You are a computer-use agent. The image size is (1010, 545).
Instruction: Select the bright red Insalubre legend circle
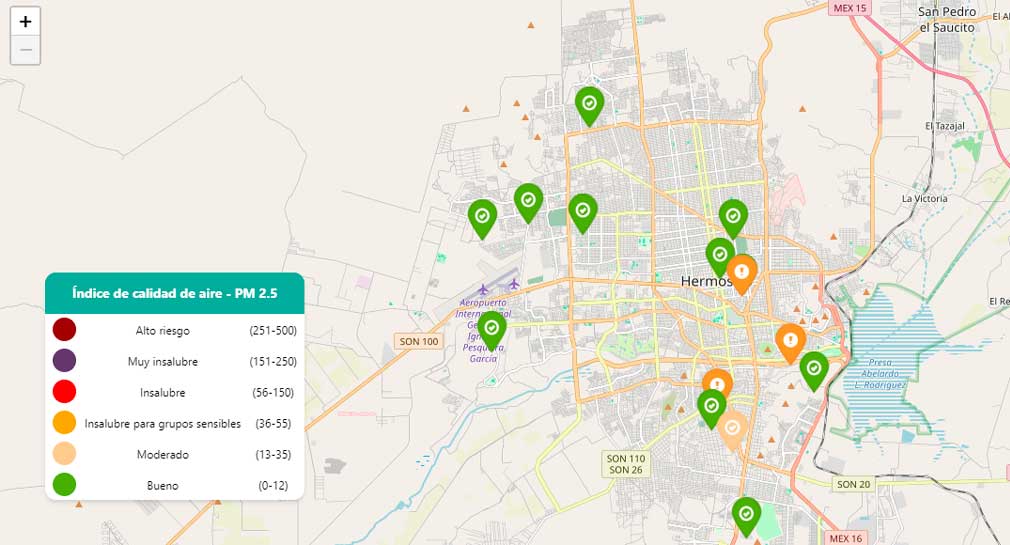(x=65, y=392)
